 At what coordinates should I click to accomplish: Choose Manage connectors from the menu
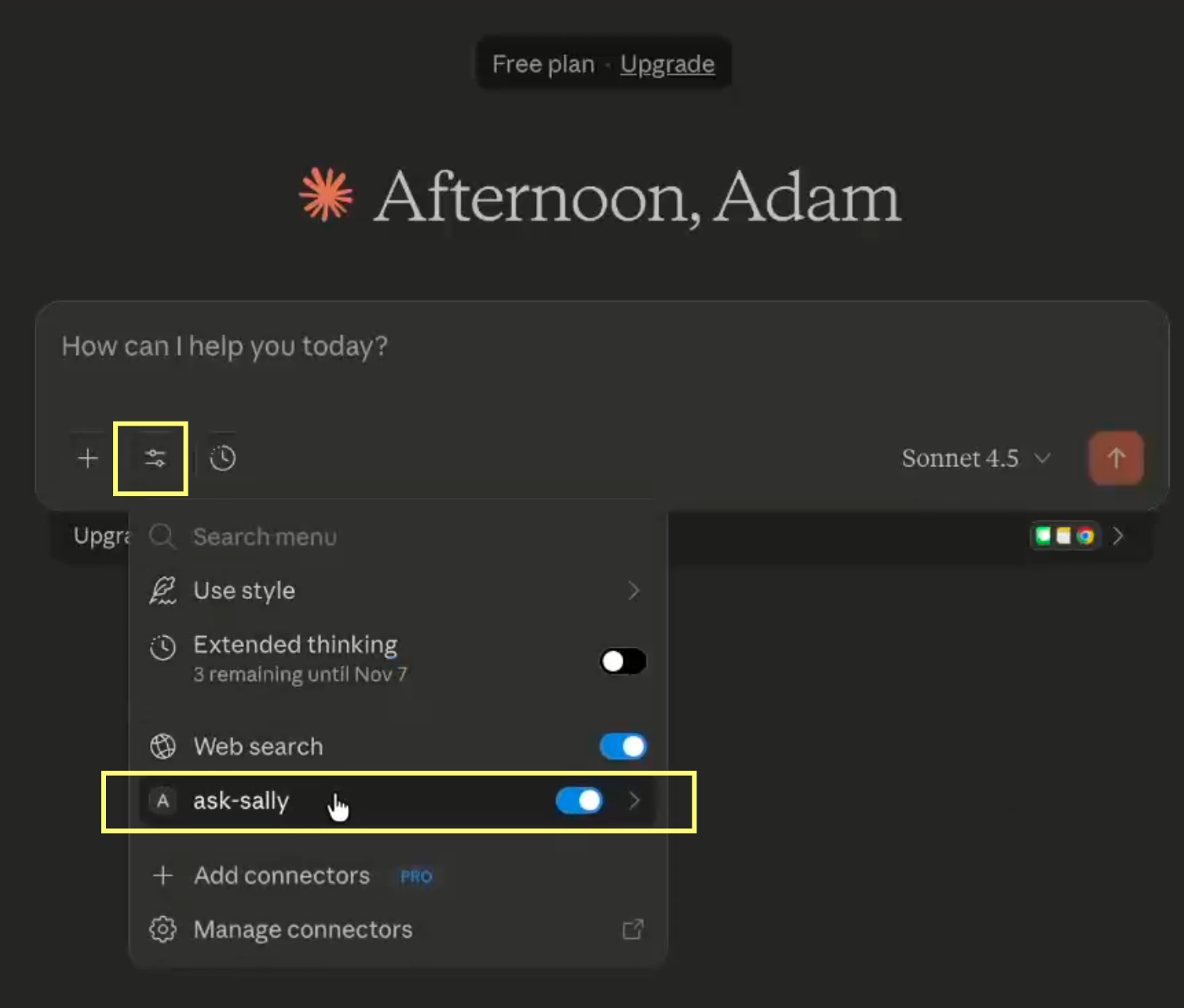pyautogui.click(x=303, y=929)
